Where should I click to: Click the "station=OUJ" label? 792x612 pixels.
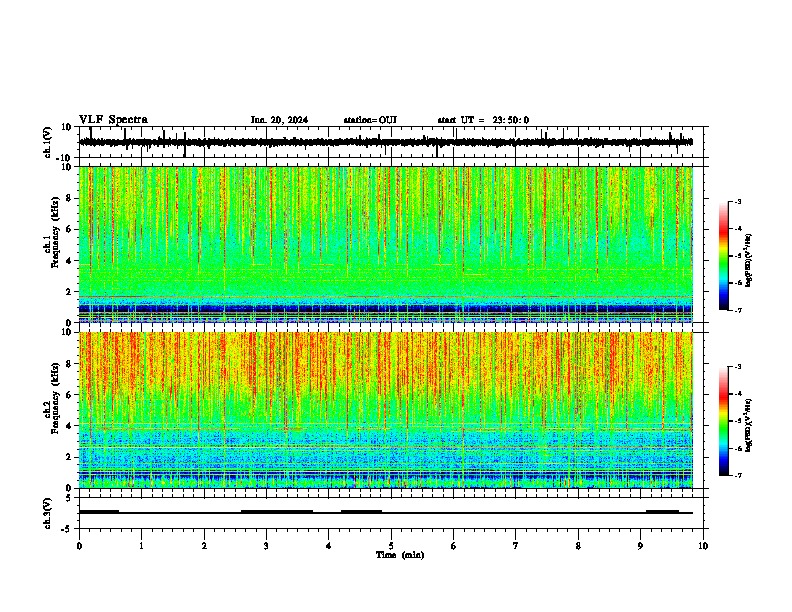[370, 120]
